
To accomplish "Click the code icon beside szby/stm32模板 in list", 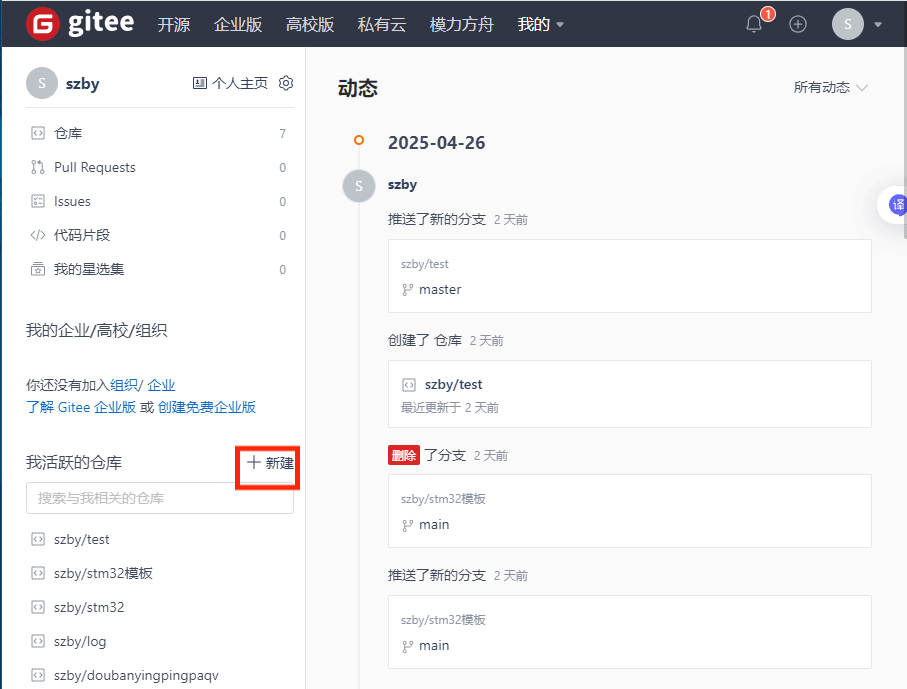I will coord(38,574).
